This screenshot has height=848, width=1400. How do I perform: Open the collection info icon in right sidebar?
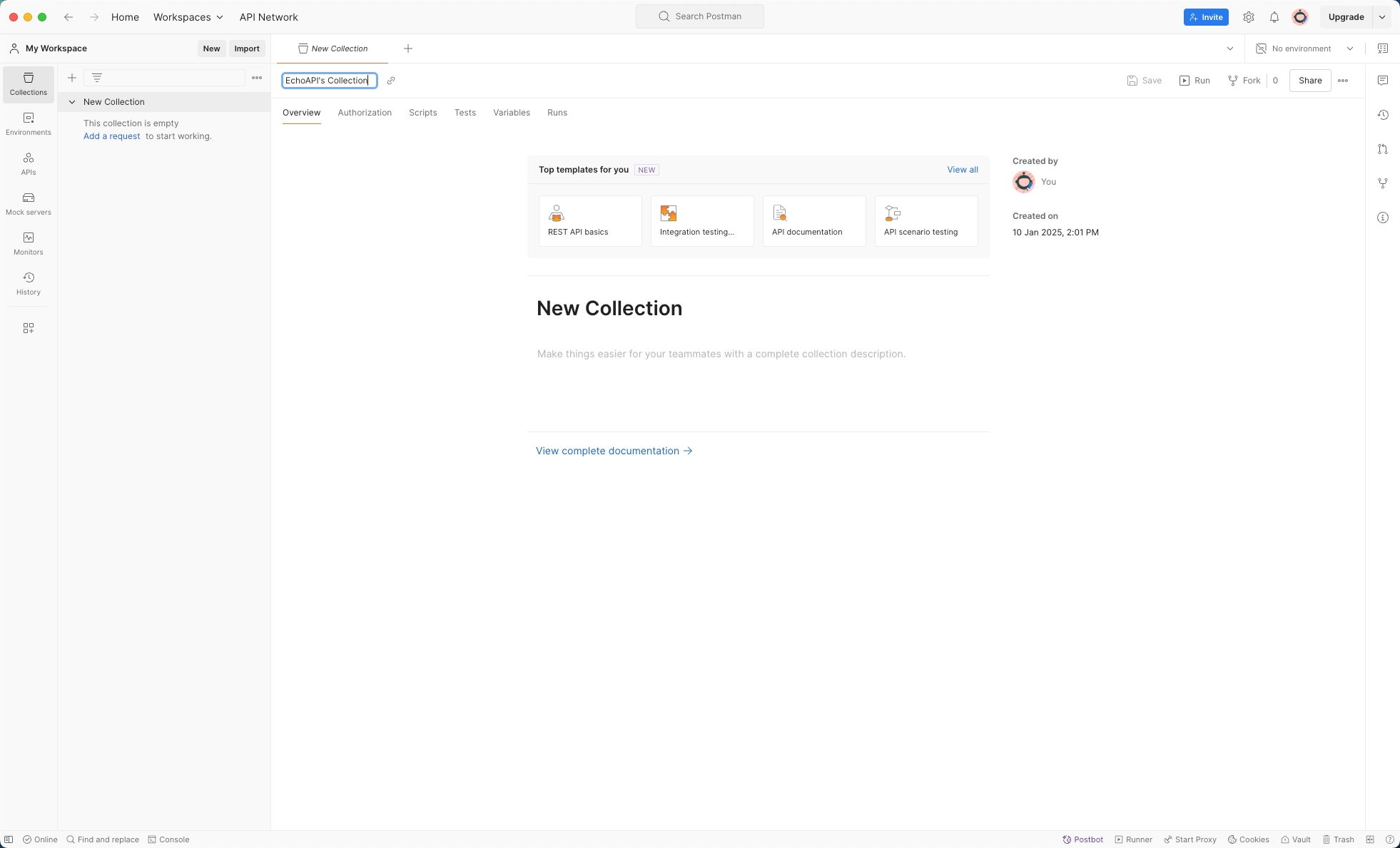1383,218
